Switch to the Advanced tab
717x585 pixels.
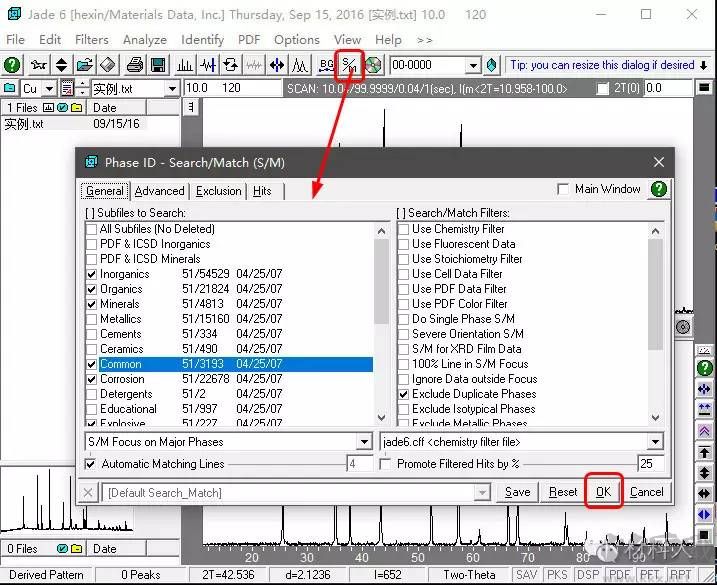click(x=160, y=191)
